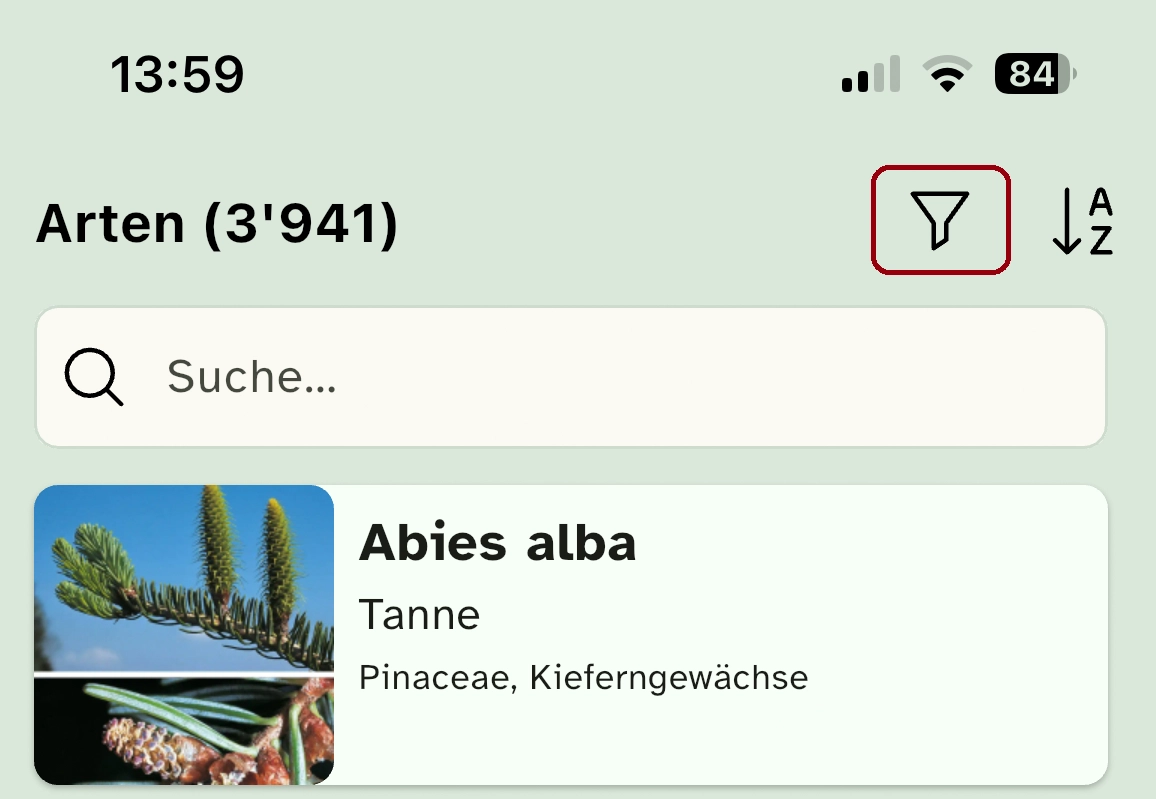1156x799 pixels.
Task: Tap the down arrow of the sort control
Action: pyautogui.click(x=1066, y=221)
